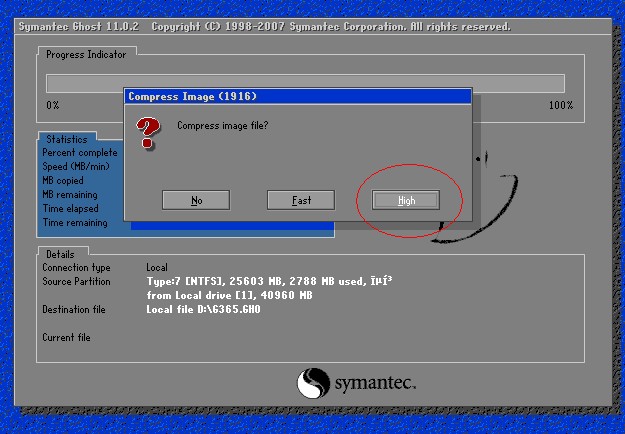Select the Progress Indicator panel label
The image size is (625, 434).
[86, 55]
